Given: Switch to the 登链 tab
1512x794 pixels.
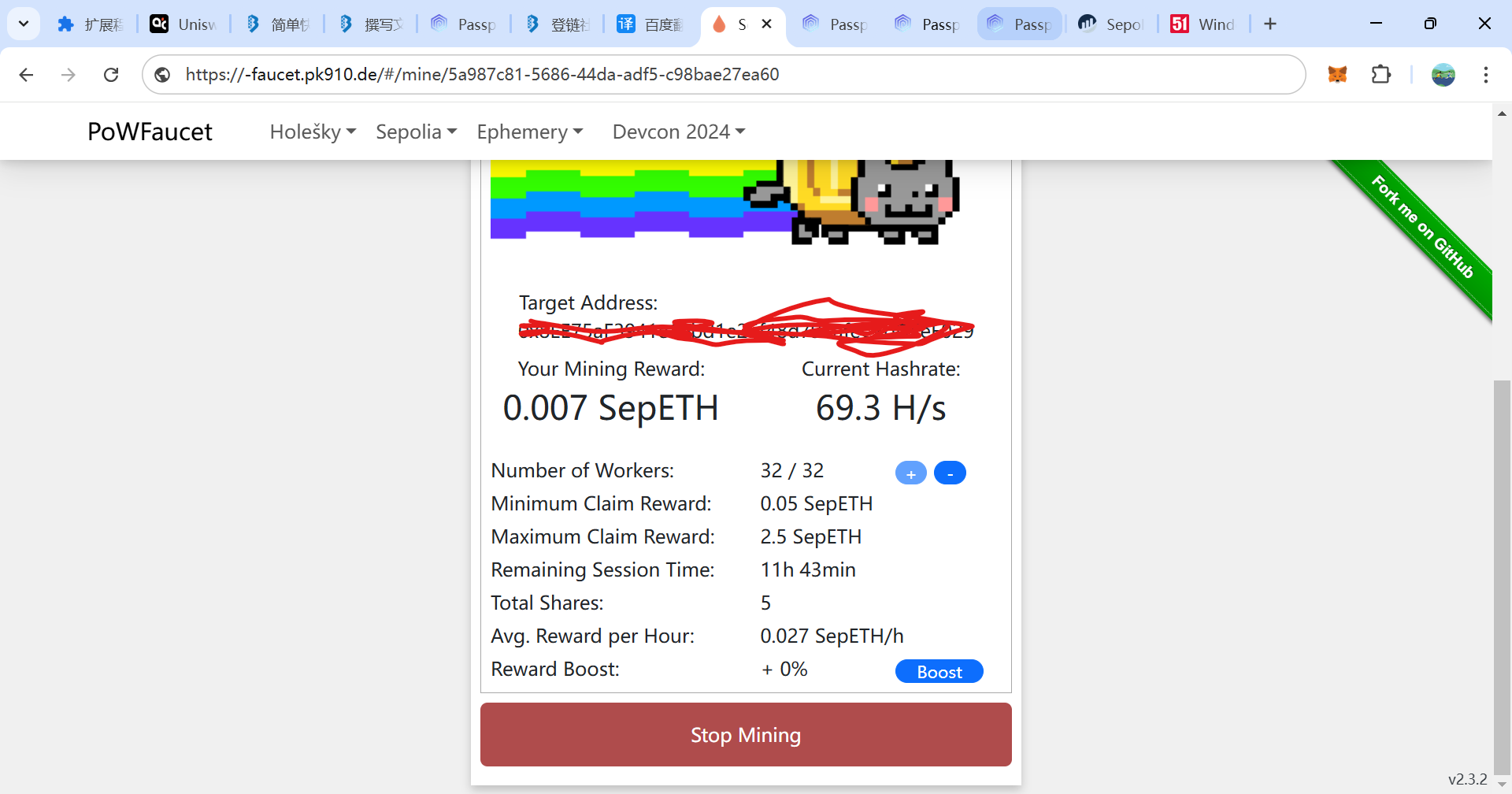Looking at the screenshot, I should 557,24.
